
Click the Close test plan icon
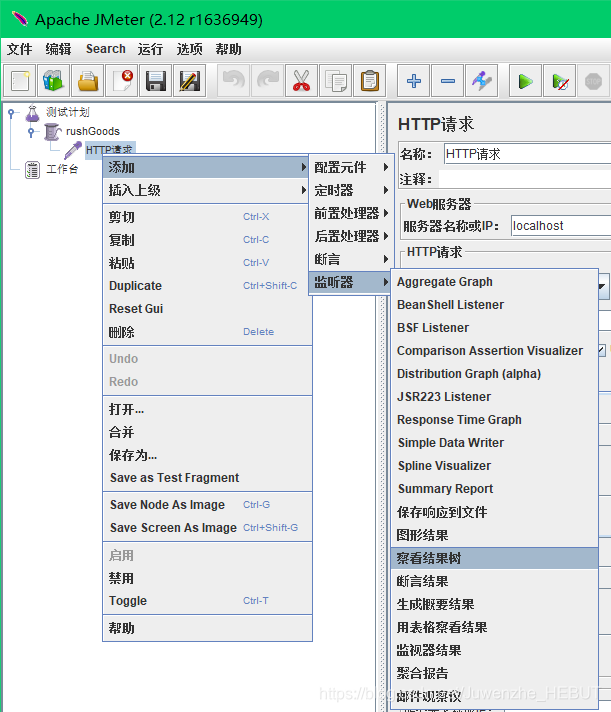pyautogui.click(x=122, y=81)
